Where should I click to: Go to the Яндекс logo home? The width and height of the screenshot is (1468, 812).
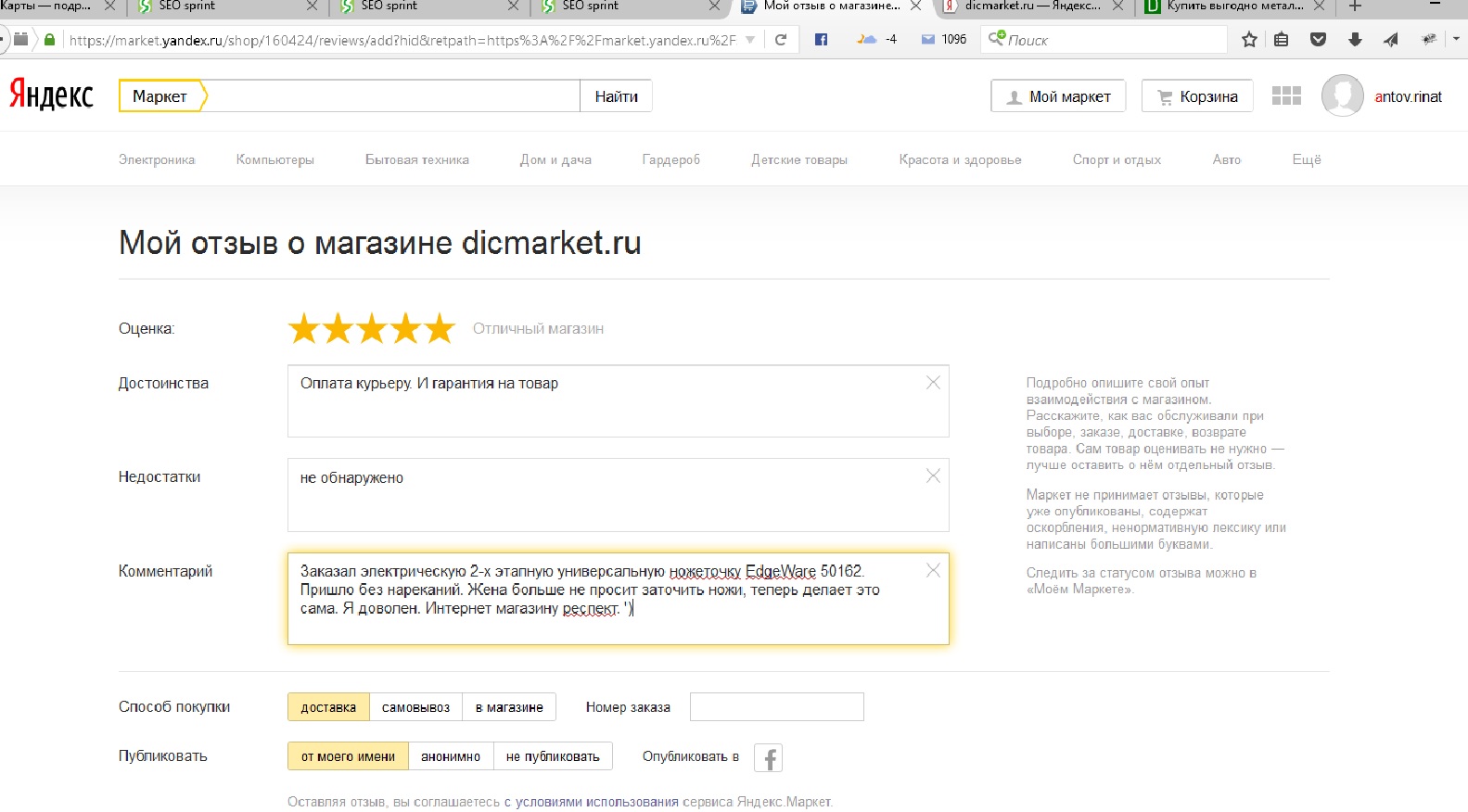click(51, 95)
